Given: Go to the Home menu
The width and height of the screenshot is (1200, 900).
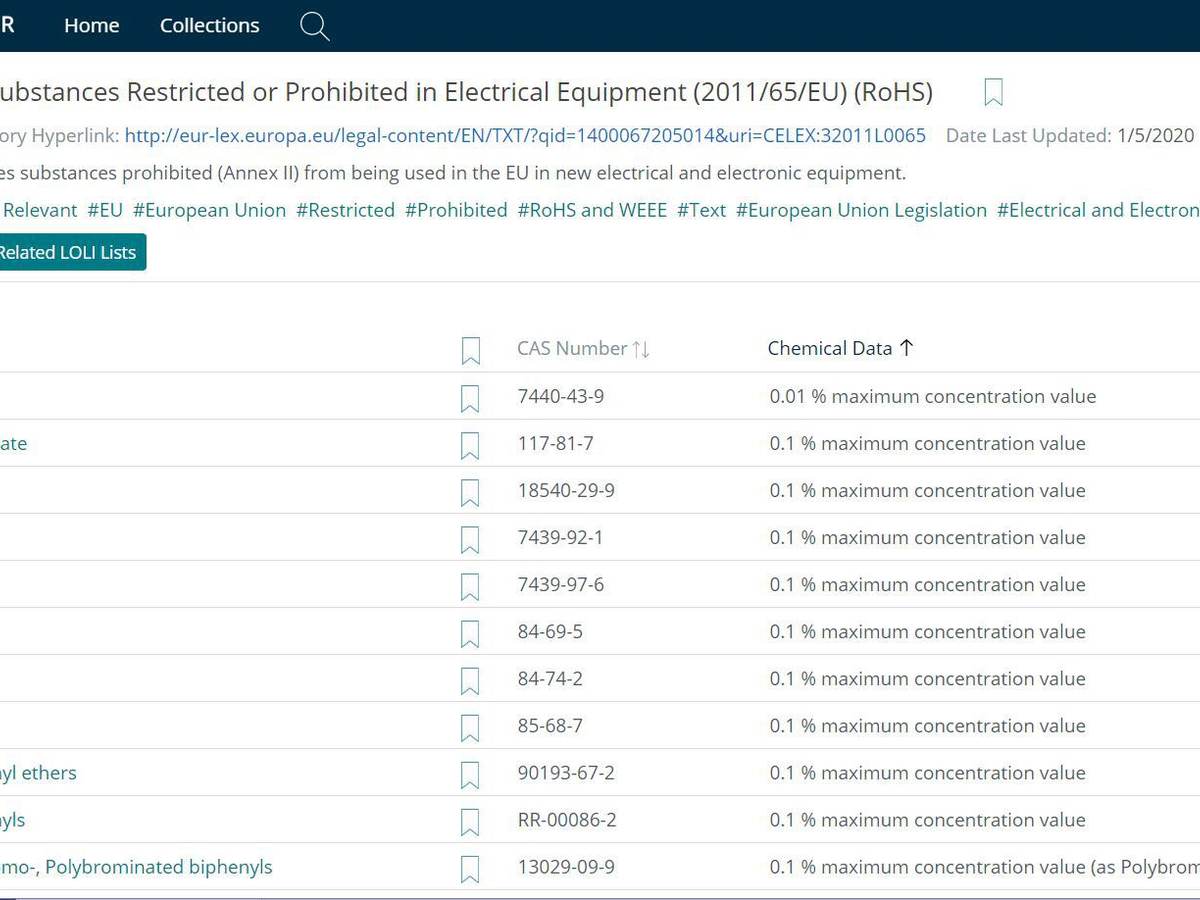Looking at the screenshot, I should [92, 26].
